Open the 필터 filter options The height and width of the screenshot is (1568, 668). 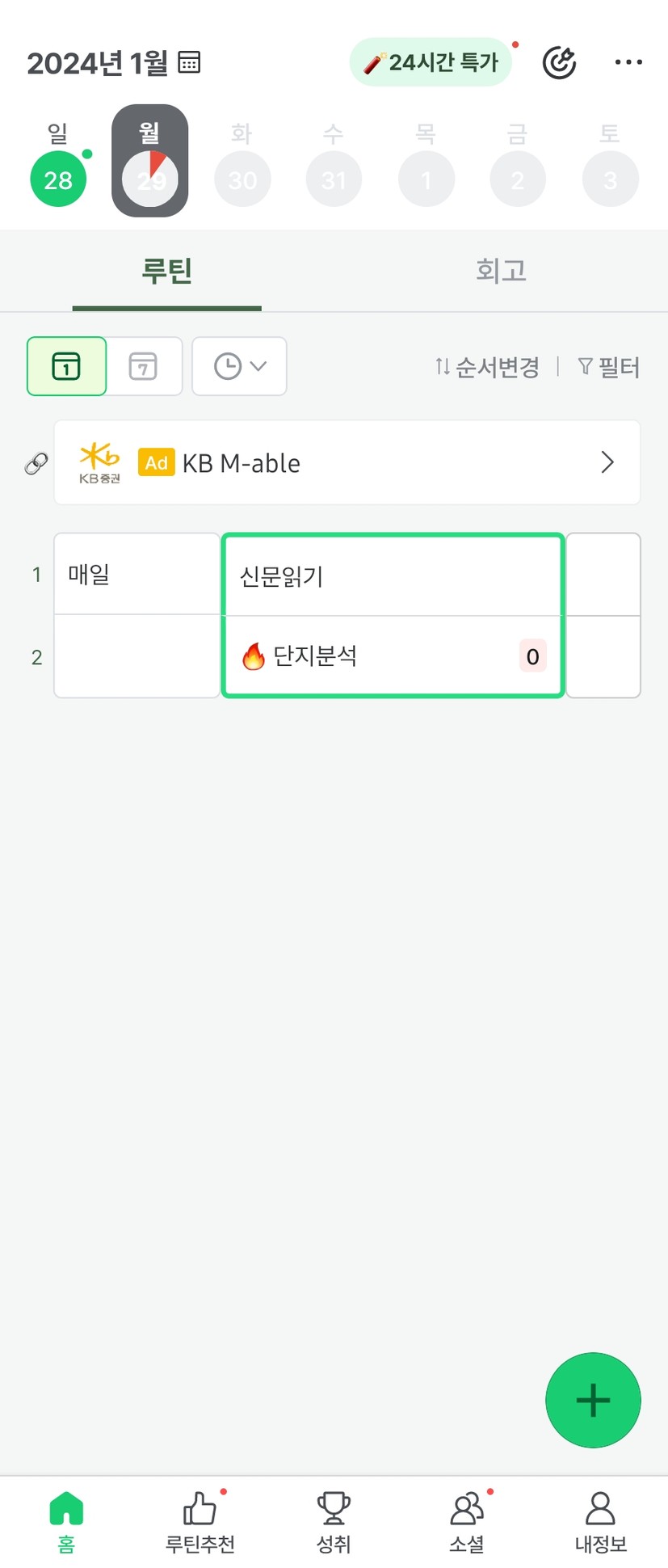(x=609, y=368)
